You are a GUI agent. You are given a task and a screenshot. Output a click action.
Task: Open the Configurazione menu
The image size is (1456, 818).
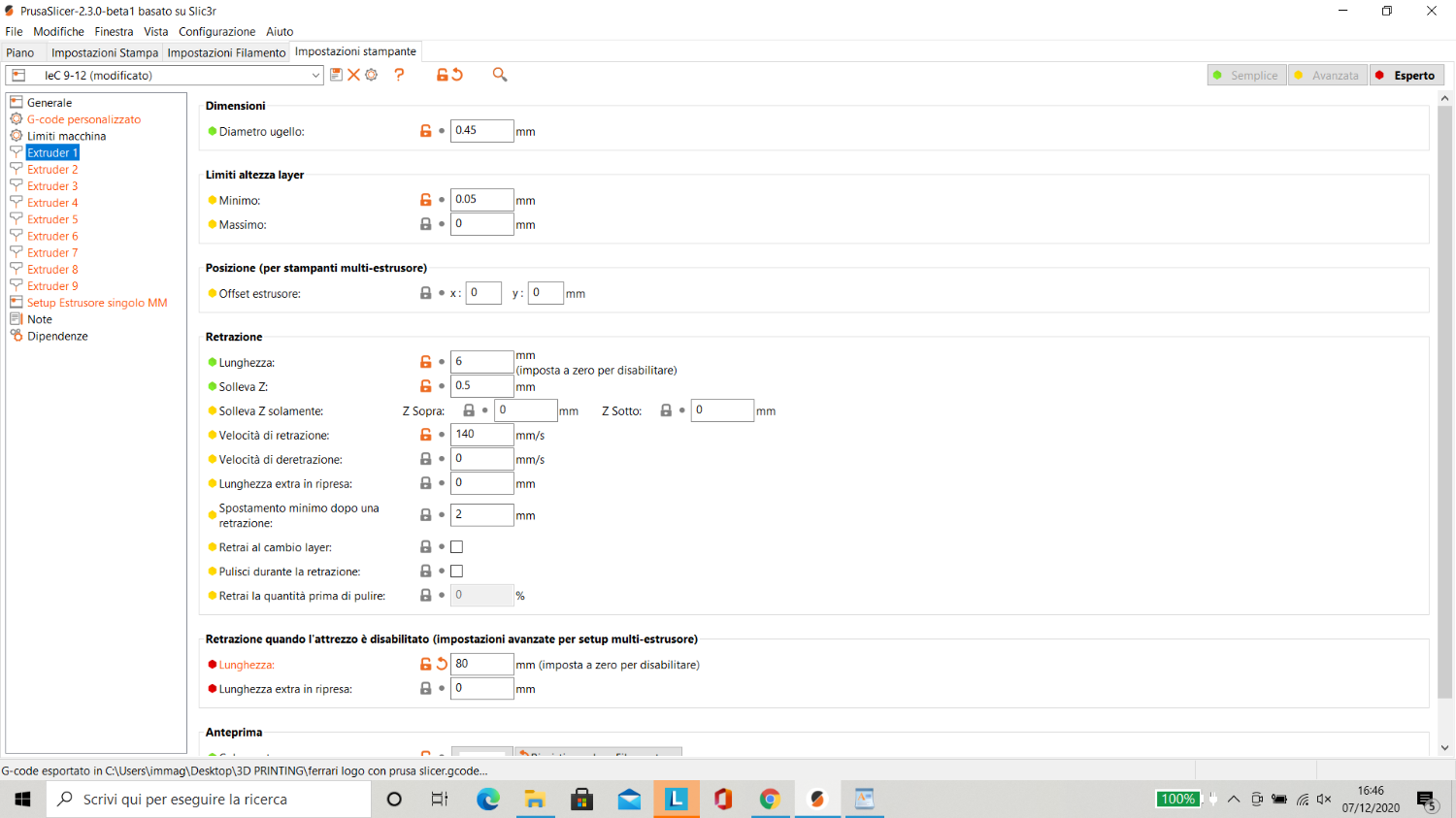click(x=216, y=32)
